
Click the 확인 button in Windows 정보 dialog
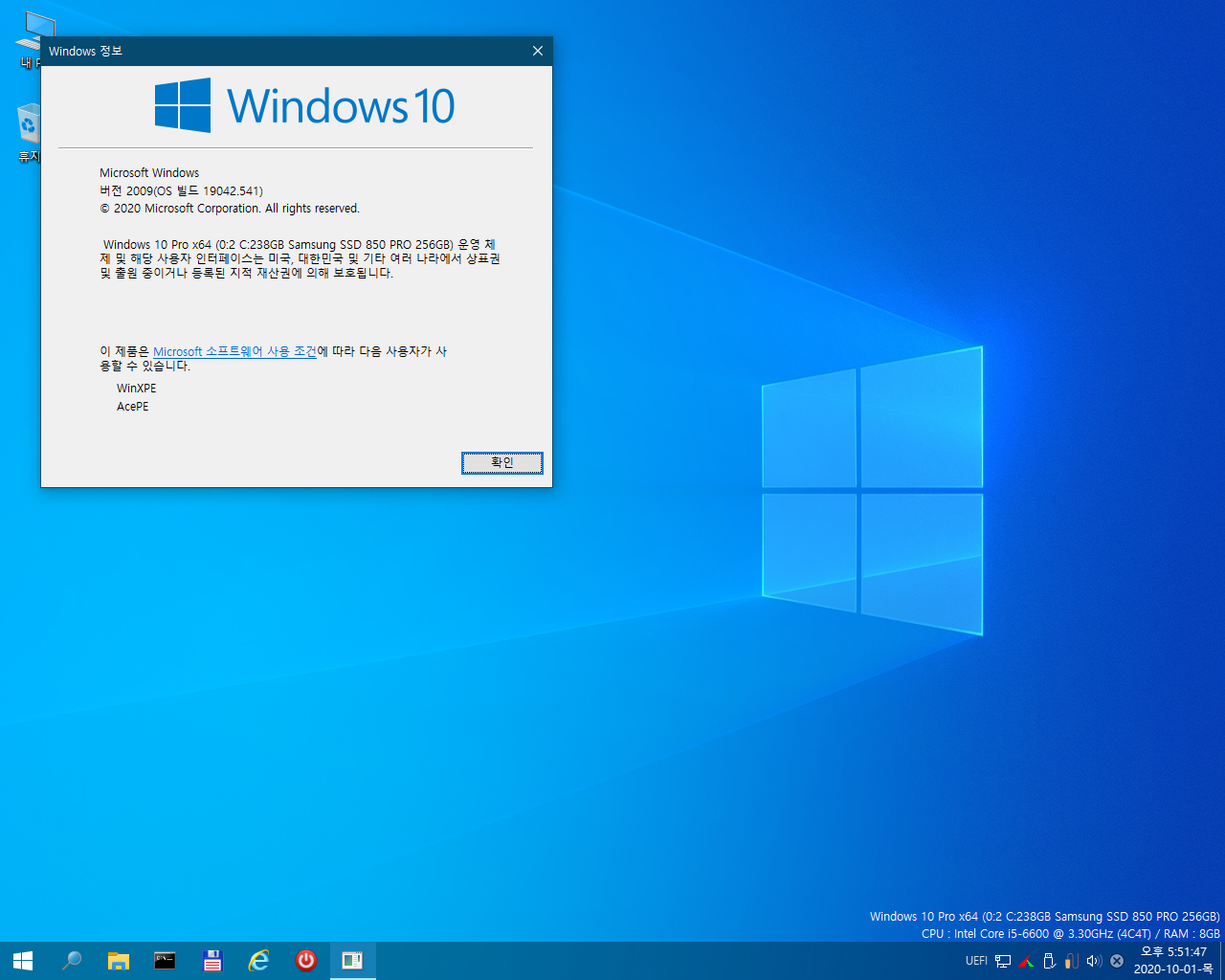point(501,463)
